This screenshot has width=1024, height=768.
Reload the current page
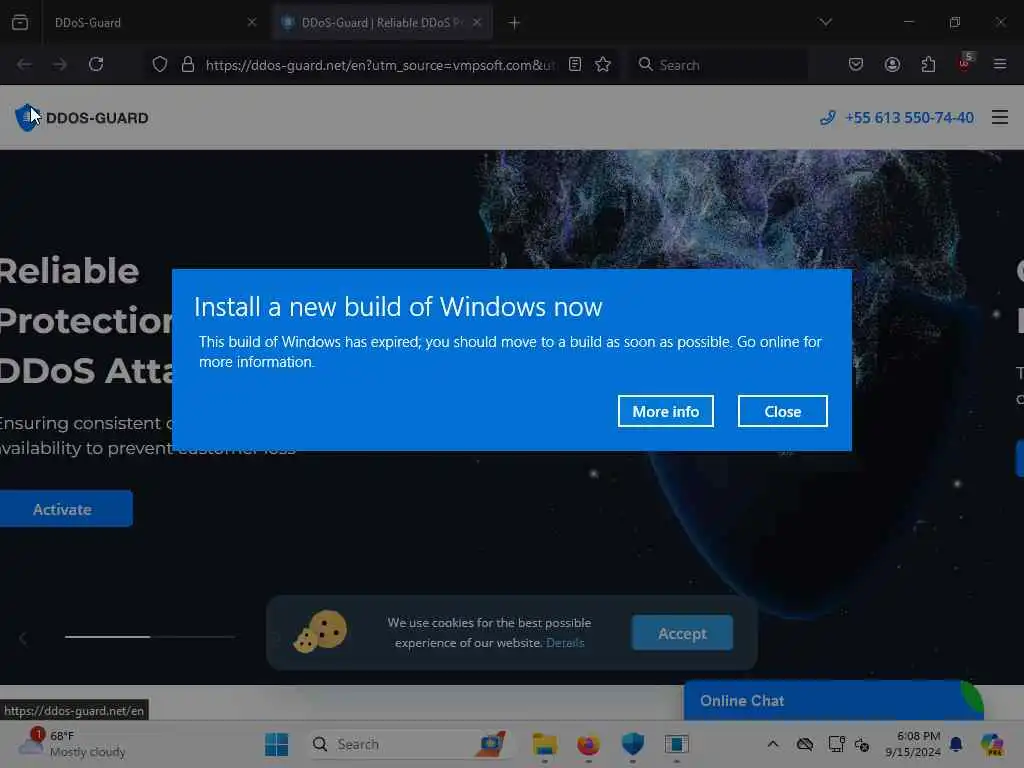[x=96, y=64]
